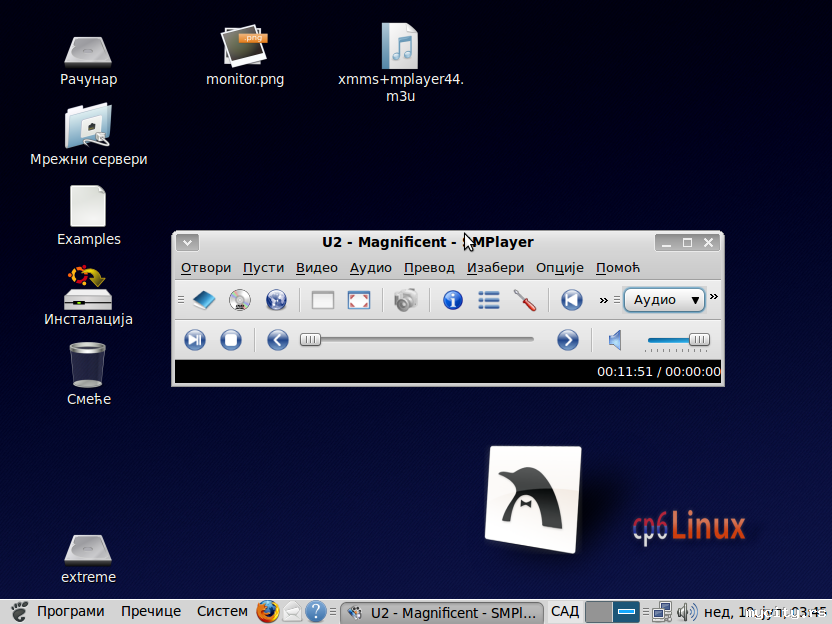Open the Видео menu
832x624 pixels.
[316, 268]
